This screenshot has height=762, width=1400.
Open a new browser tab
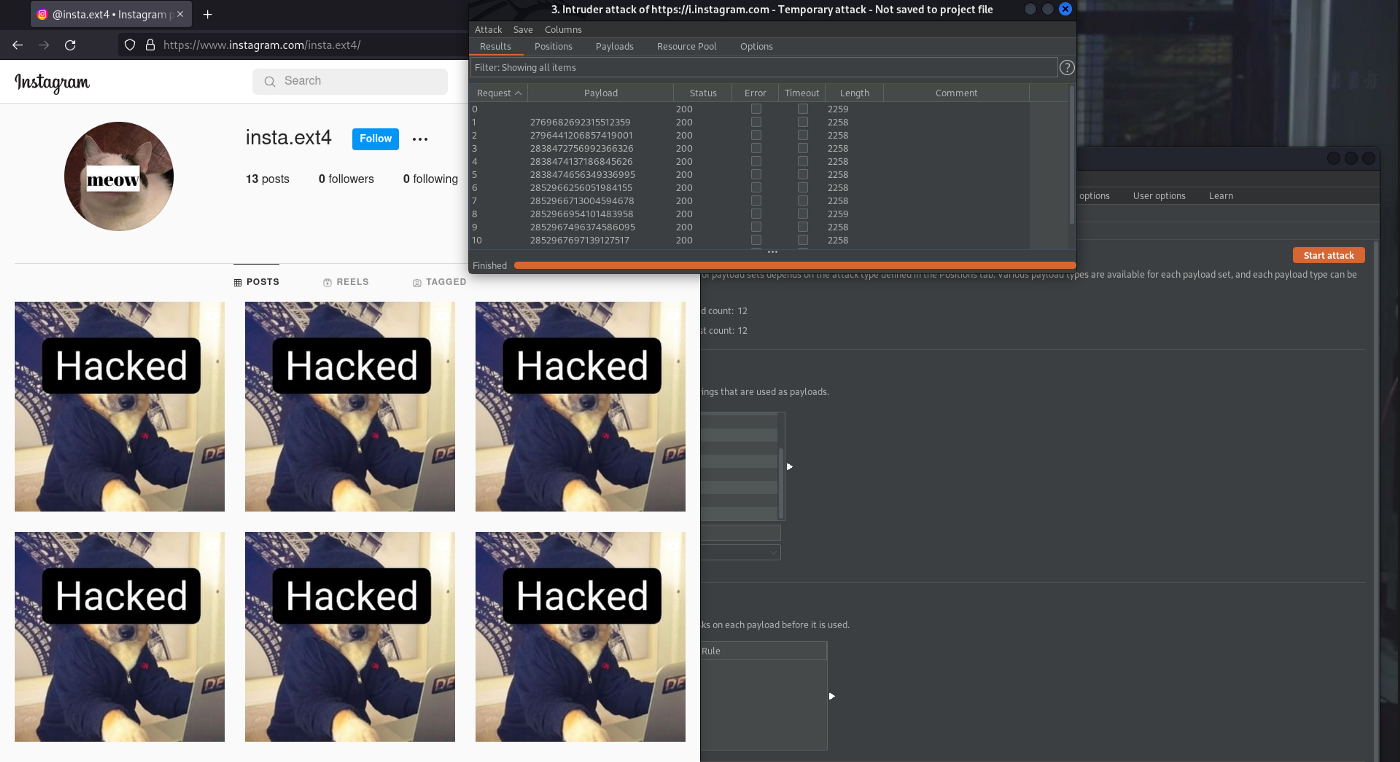[207, 15]
